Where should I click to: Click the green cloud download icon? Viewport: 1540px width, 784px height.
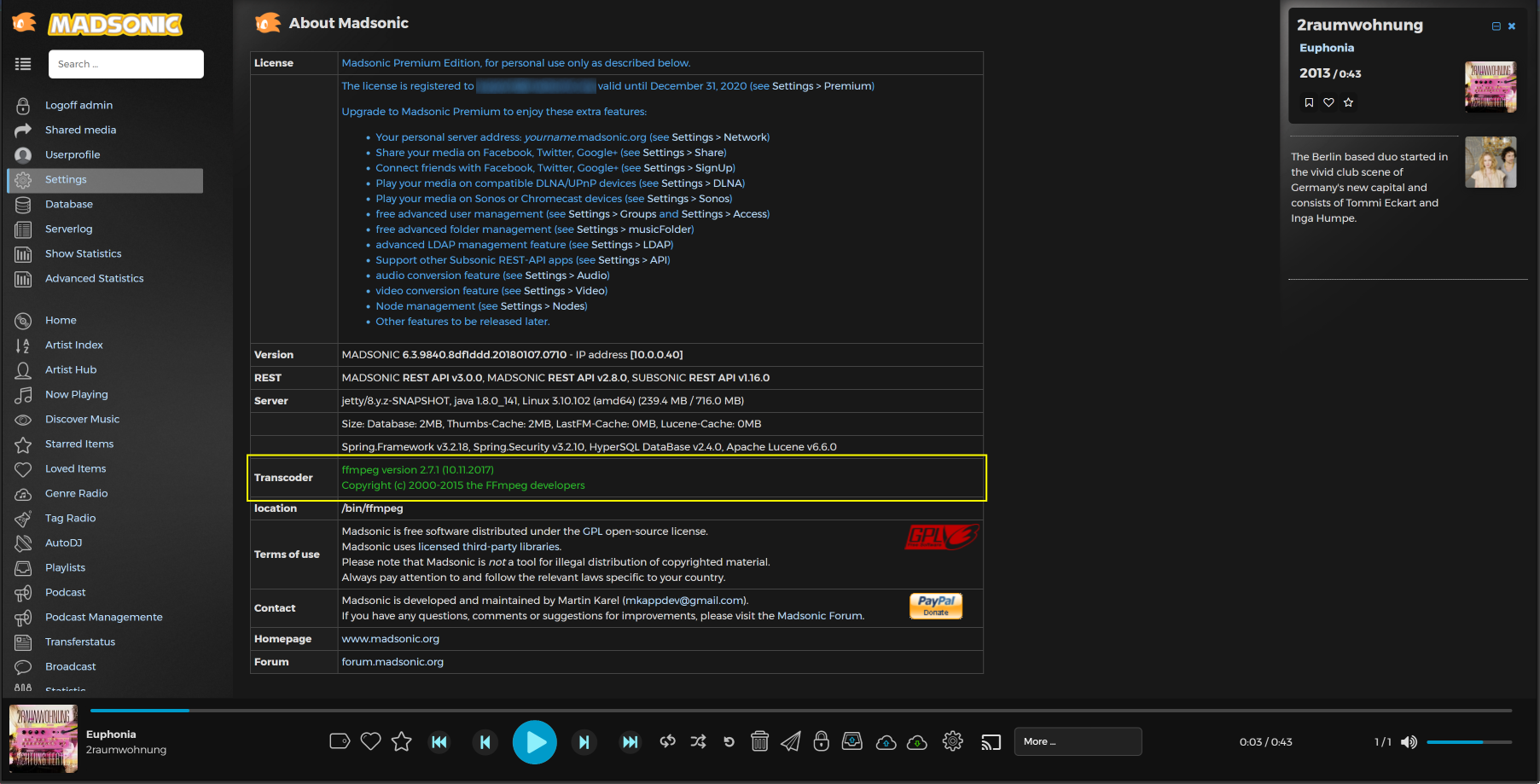(x=917, y=742)
